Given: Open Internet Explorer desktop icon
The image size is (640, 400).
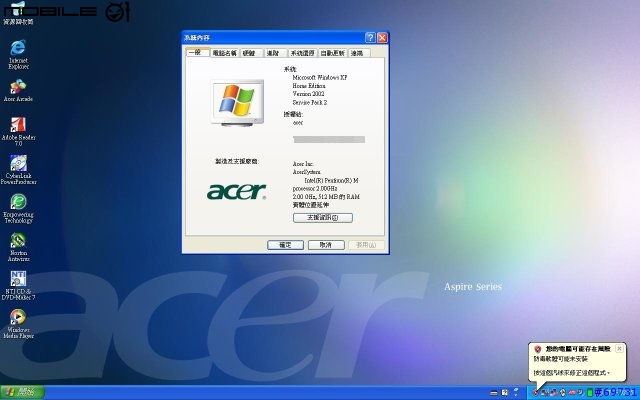Looking at the screenshot, I should click(x=18, y=54).
